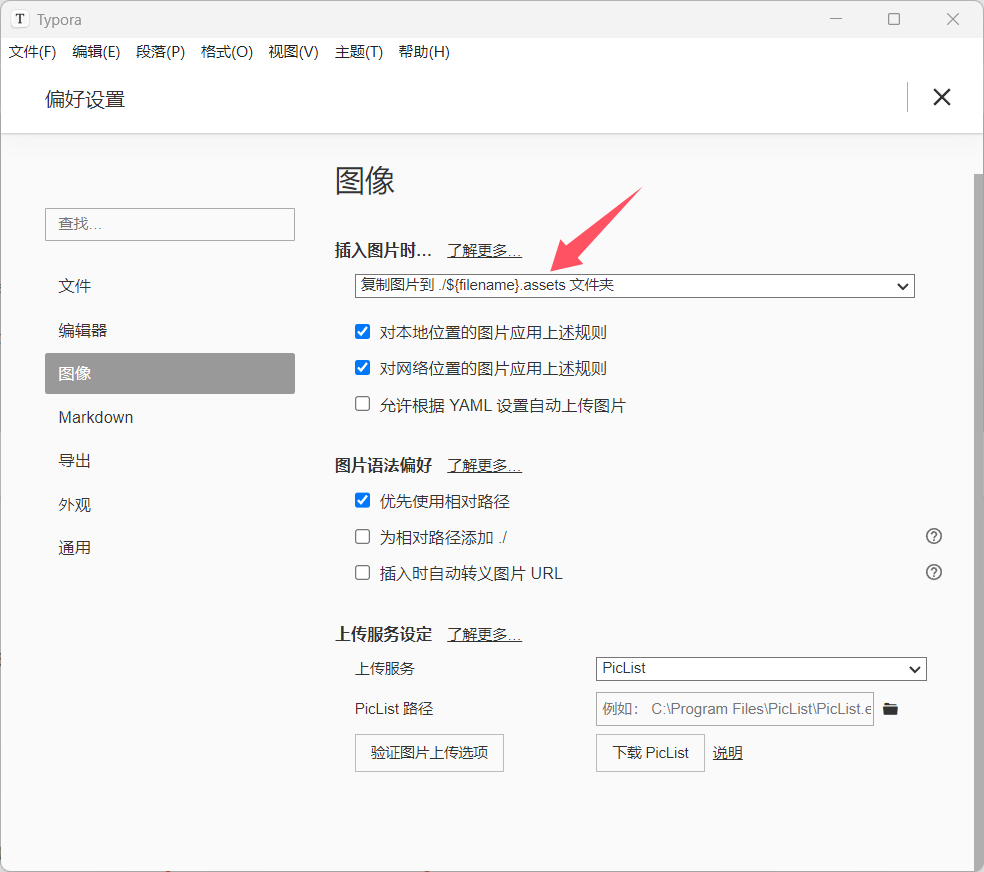Image resolution: width=984 pixels, height=872 pixels.
Task: Focus the PicList 路径 input field
Action: 734,709
